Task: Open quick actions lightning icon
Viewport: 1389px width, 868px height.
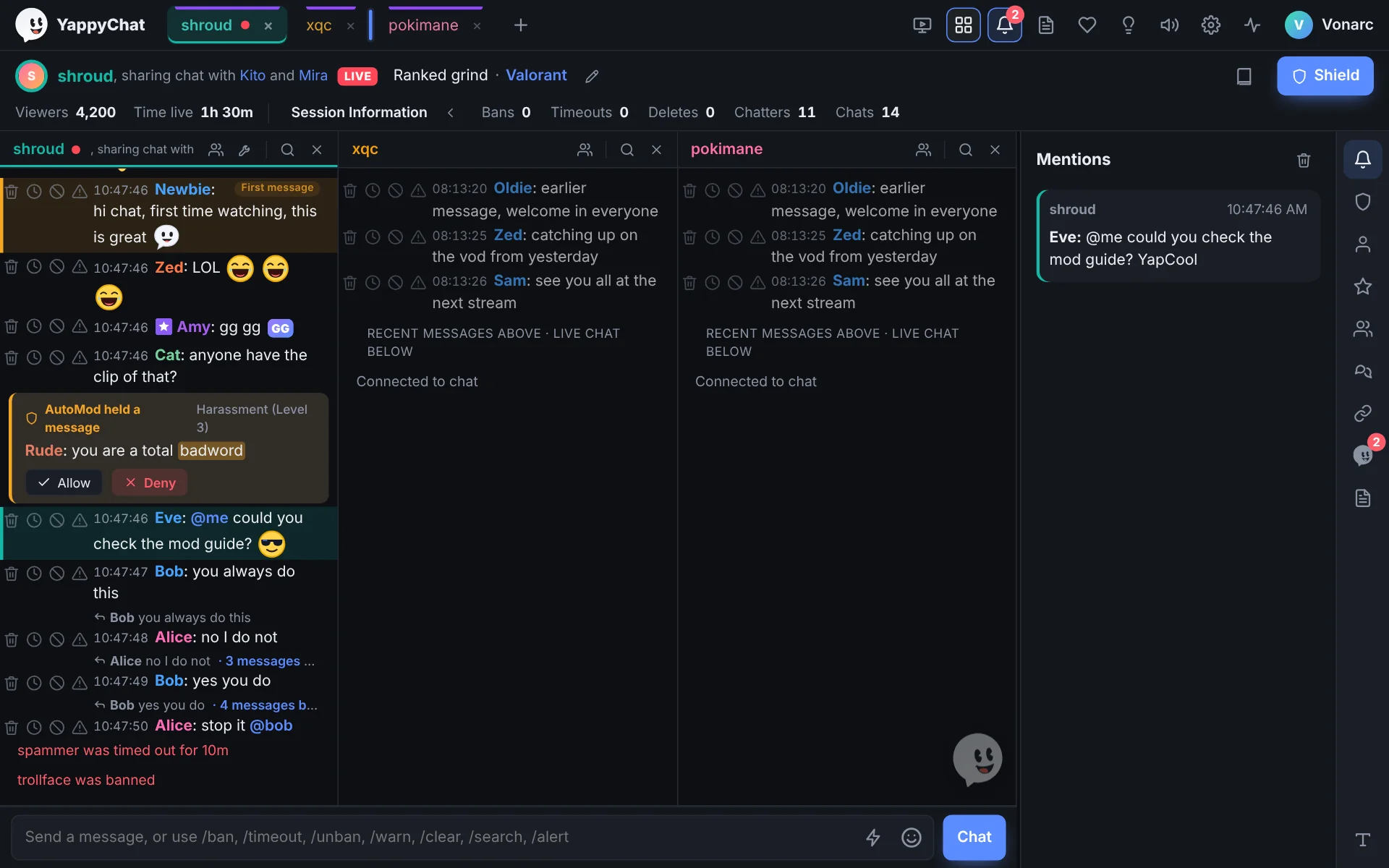Action: pos(873,837)
